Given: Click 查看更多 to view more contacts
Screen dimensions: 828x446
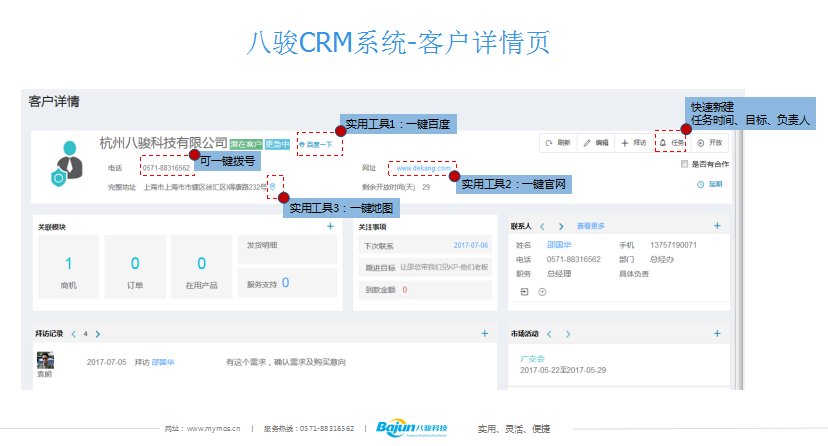Looking at the screenshot, I should (592, 227).
